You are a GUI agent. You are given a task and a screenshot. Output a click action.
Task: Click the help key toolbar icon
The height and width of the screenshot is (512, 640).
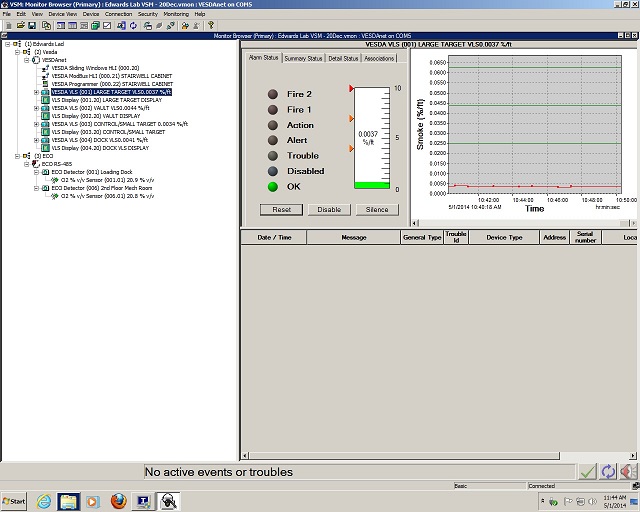click(211, 24)
